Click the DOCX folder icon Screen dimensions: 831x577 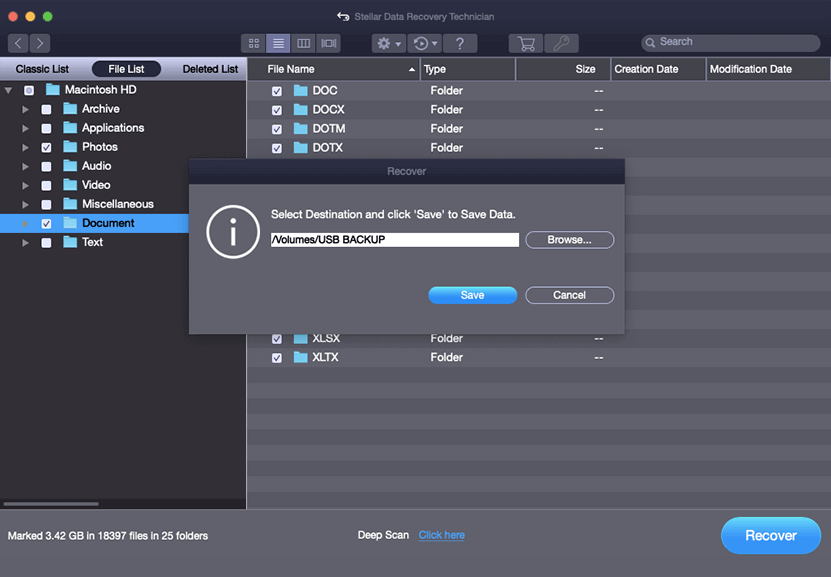point(300,110)
